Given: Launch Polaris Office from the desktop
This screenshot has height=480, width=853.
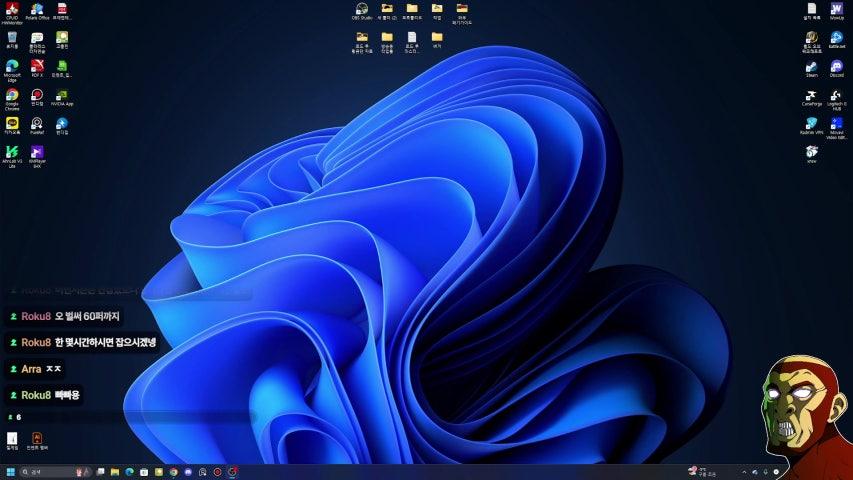Looking at the screenshot, I should pyautogui.click(x=37, y=10).
